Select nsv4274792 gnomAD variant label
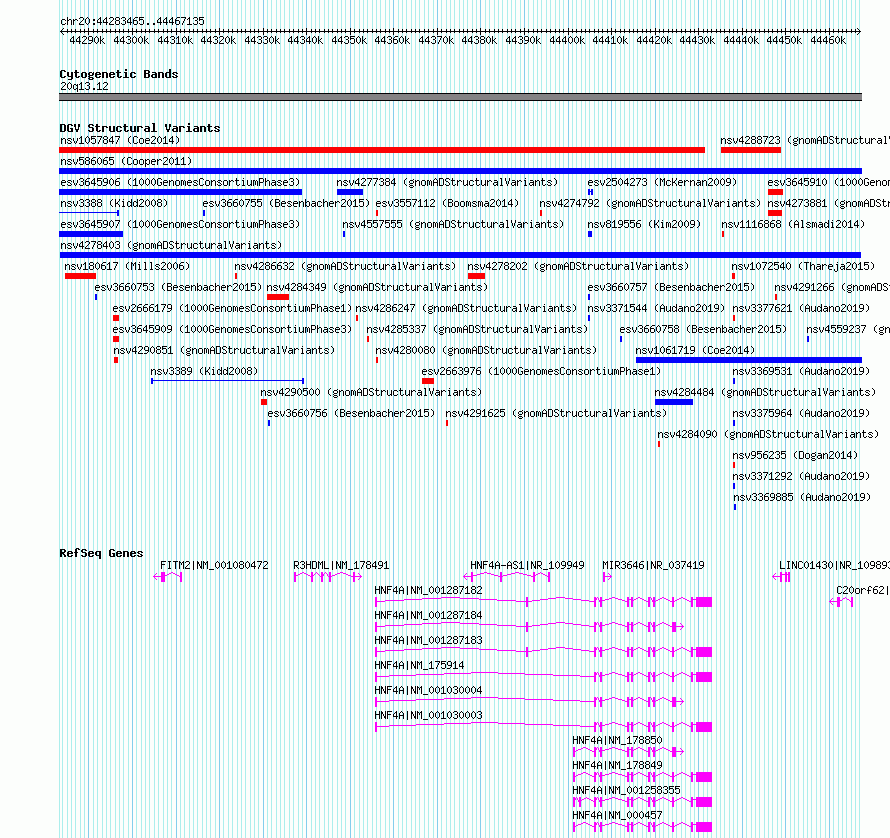Screen dimensions: 890x838 click(650, 203)
